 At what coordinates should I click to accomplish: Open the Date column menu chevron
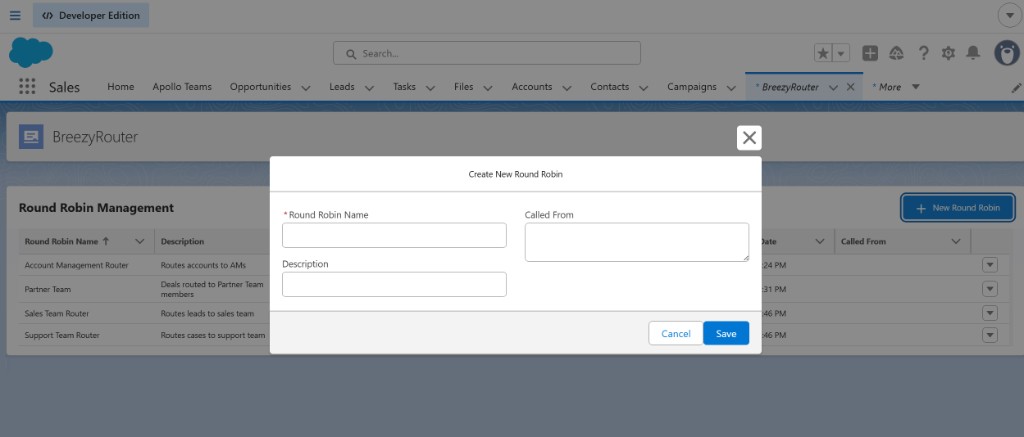[820, 241]
